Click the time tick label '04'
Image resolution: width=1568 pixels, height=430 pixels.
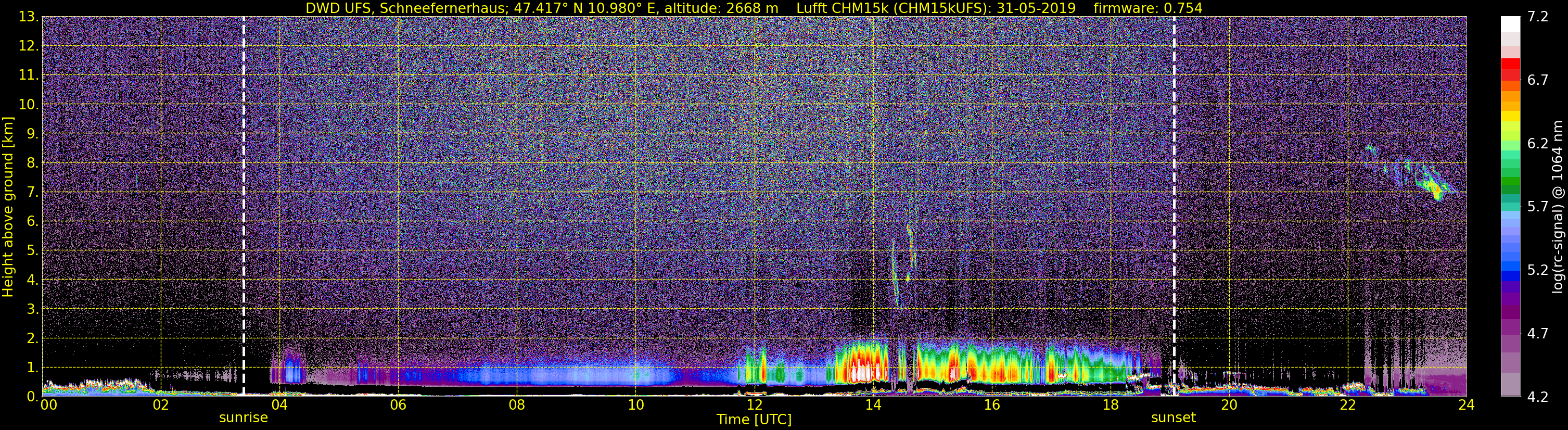[279, 406]
